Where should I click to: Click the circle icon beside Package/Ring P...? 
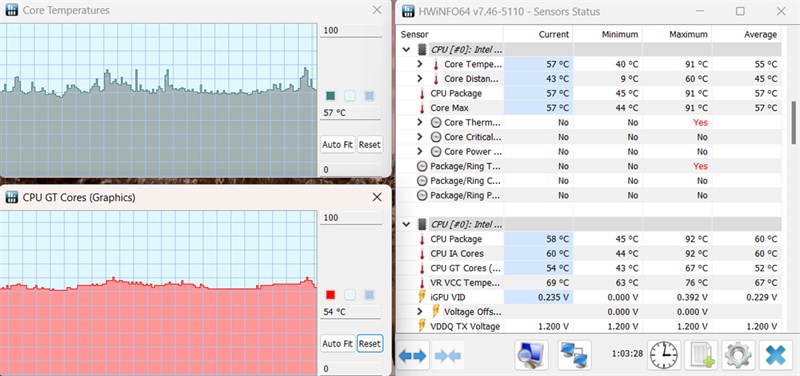point(422,195)
